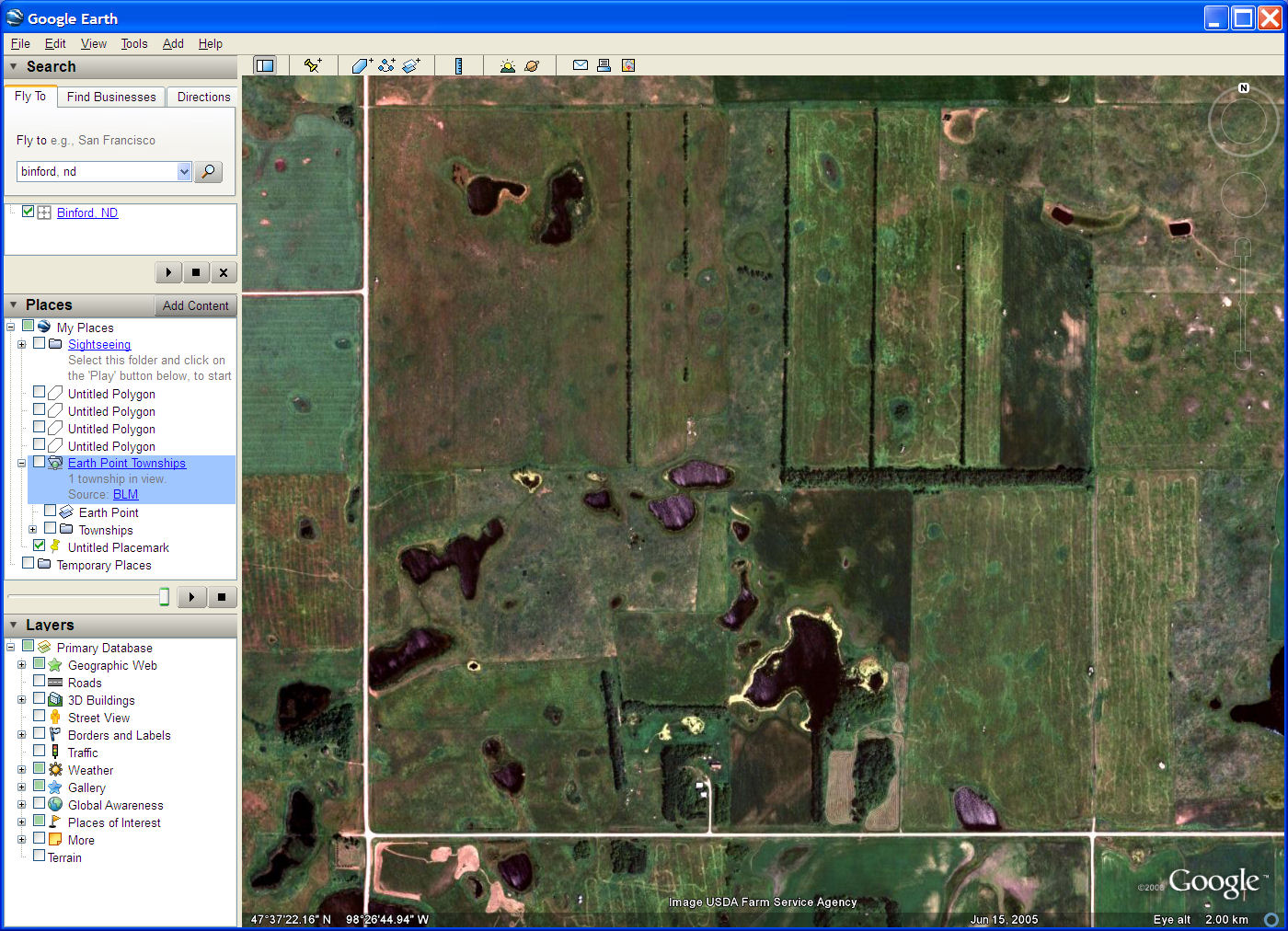
Task: Open the View menu
Action: tap(94, 43)
